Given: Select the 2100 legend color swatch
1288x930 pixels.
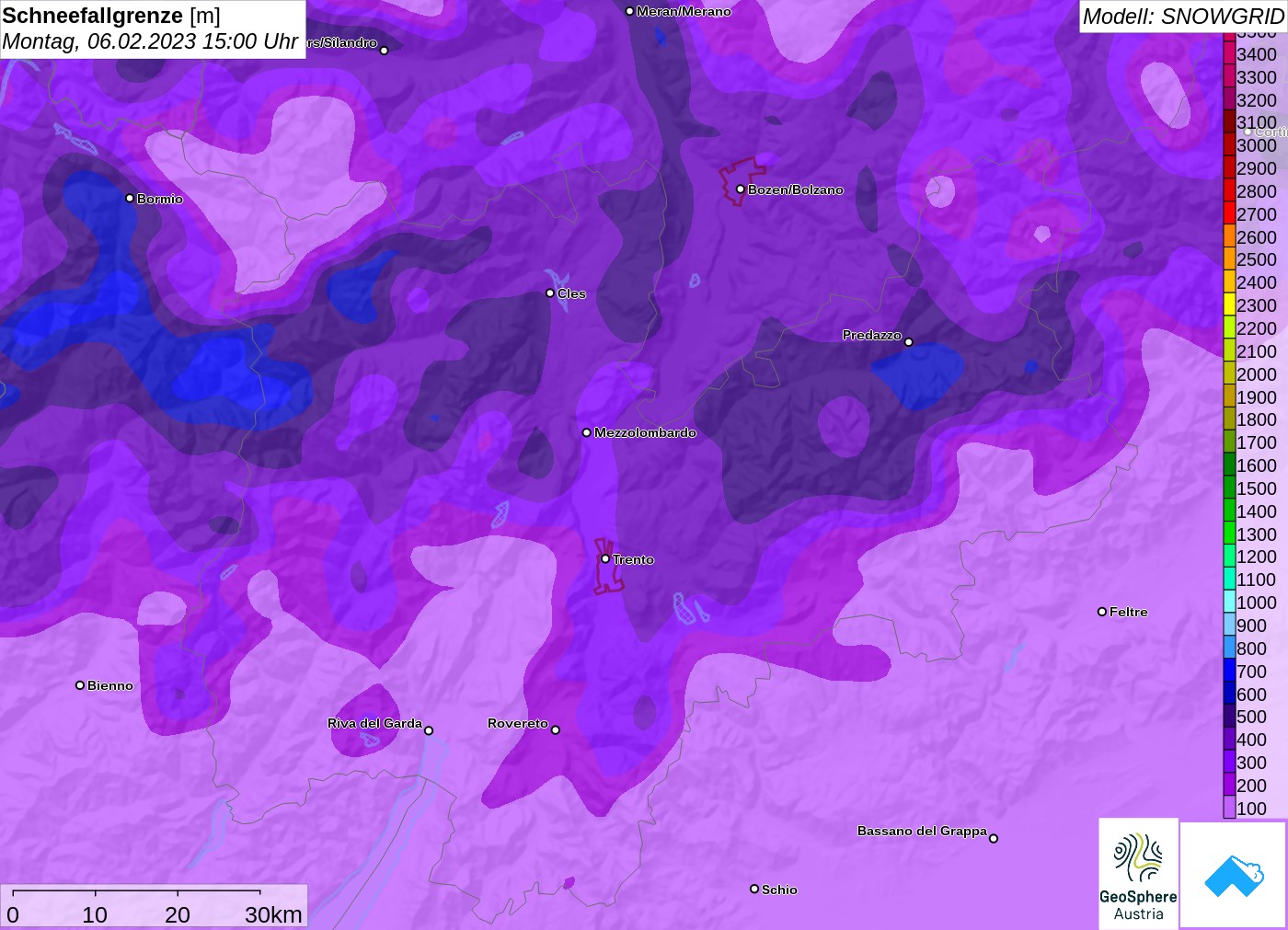Looking at the screenshot, I should [1229, 350].
